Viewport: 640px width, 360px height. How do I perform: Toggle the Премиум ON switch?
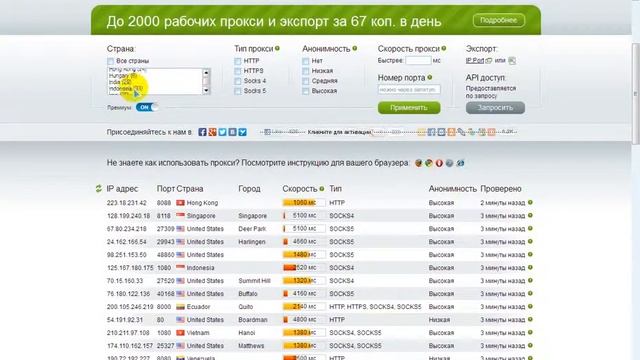click(x=147, y=107)
